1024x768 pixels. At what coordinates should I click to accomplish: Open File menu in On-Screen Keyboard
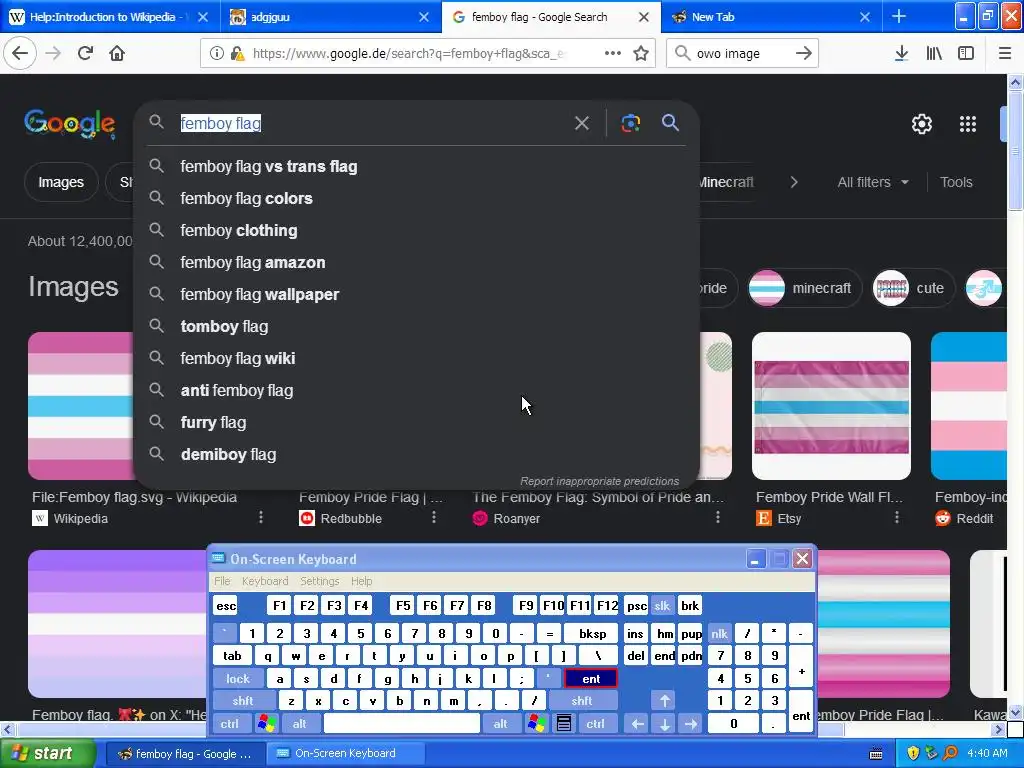222,581
